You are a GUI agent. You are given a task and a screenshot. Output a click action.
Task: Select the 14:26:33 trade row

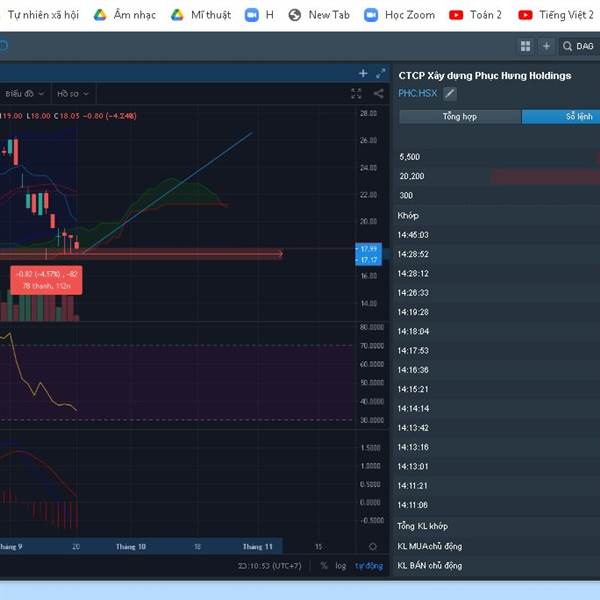pos(497,293)
